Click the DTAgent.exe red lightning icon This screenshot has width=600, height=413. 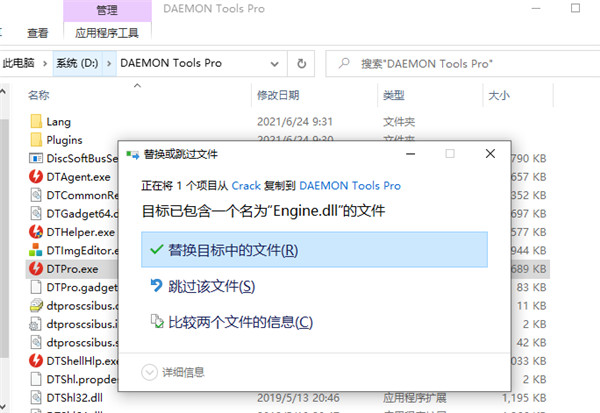[36, 176]
